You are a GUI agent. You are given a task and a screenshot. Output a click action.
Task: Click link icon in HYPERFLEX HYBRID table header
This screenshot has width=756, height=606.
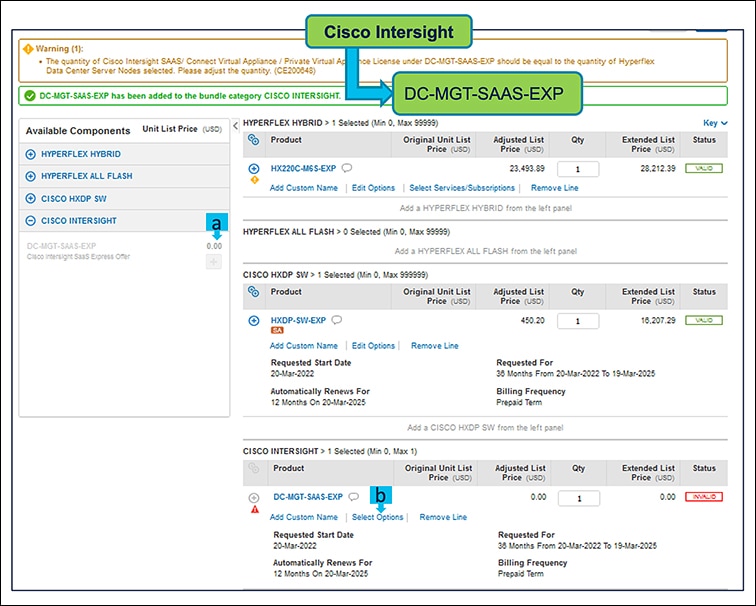(254, 140)
